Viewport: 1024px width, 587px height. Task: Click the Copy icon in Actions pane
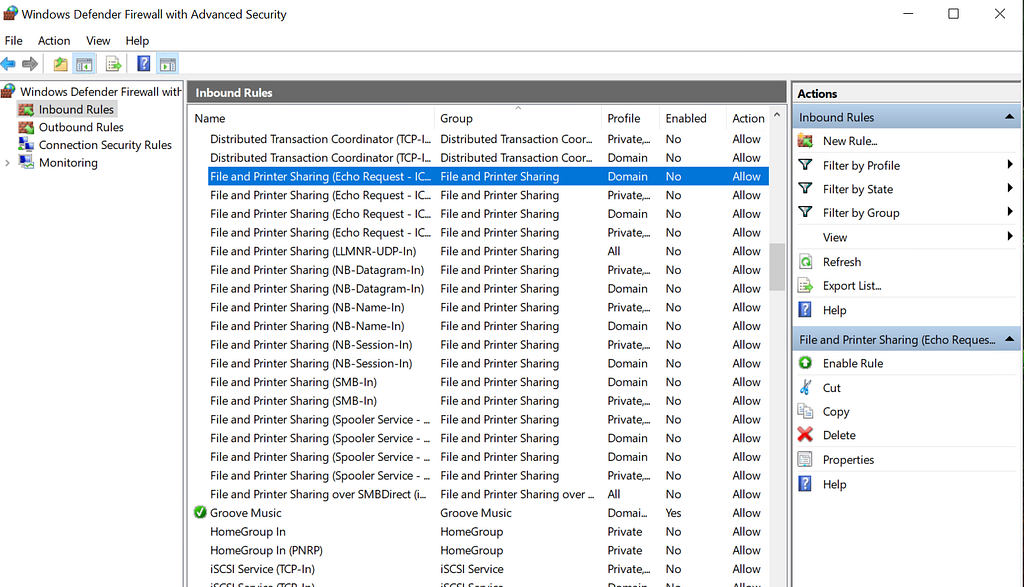point(806,411)
